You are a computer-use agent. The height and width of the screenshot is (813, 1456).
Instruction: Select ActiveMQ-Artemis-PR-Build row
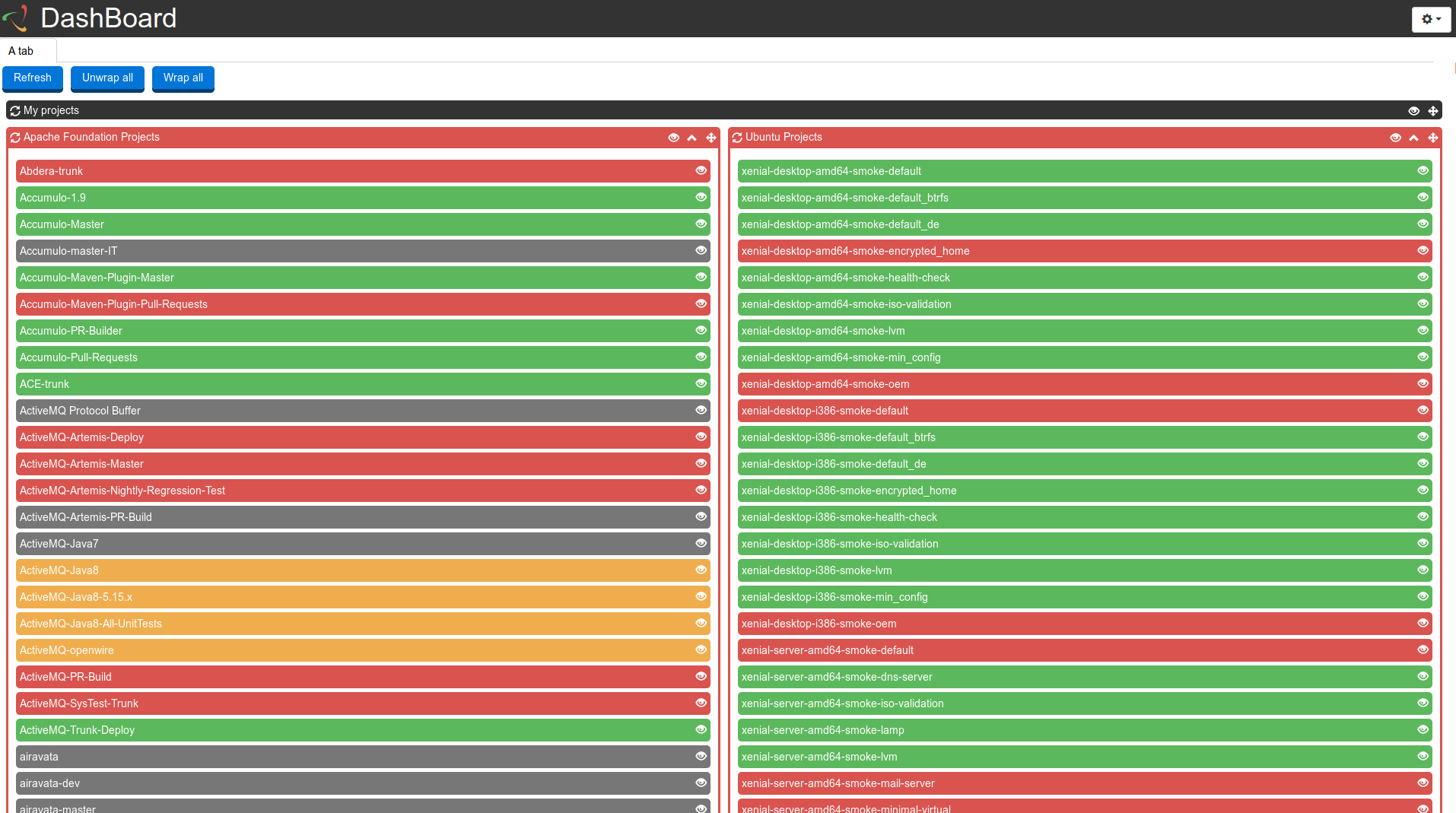coord(363,517)
